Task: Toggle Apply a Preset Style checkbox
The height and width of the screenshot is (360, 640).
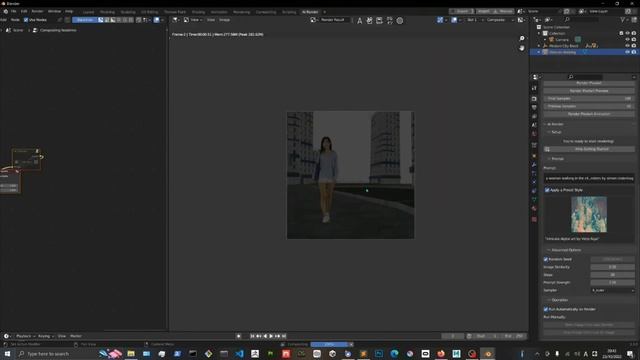Action: pyautogui.click(x=547, y=190)
